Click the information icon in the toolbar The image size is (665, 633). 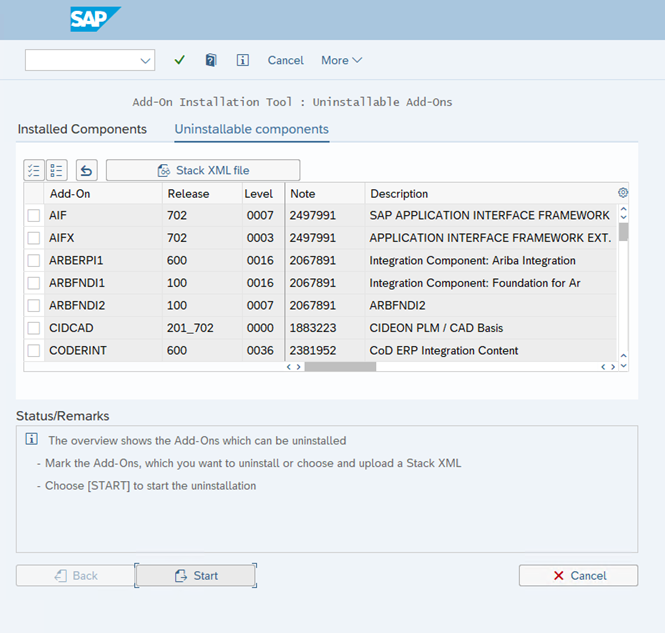click(x=243, y=60)
